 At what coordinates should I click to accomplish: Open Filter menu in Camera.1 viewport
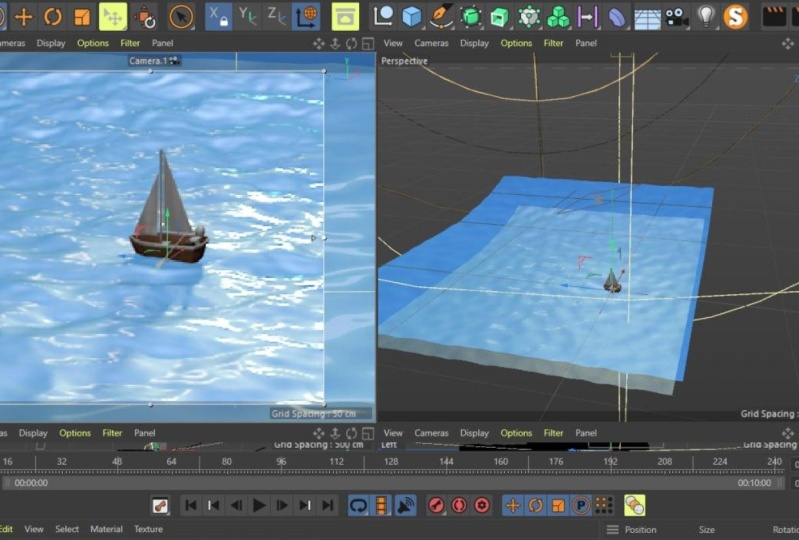(130, 43)
